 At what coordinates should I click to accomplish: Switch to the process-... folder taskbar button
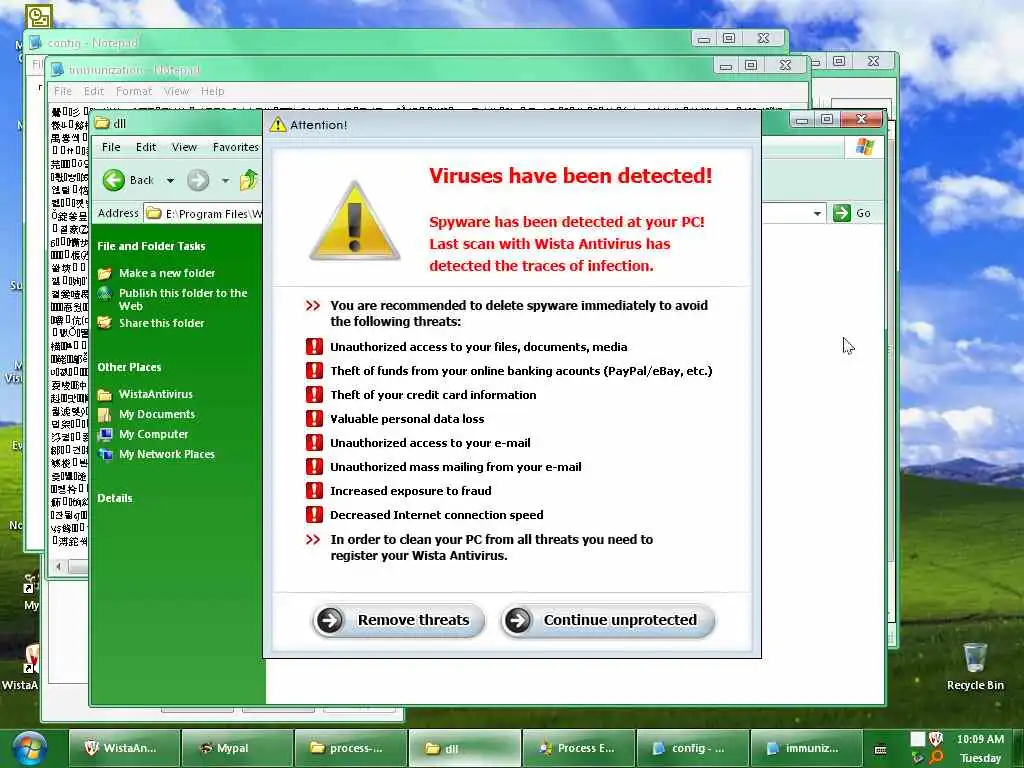(x=351, y=748)
